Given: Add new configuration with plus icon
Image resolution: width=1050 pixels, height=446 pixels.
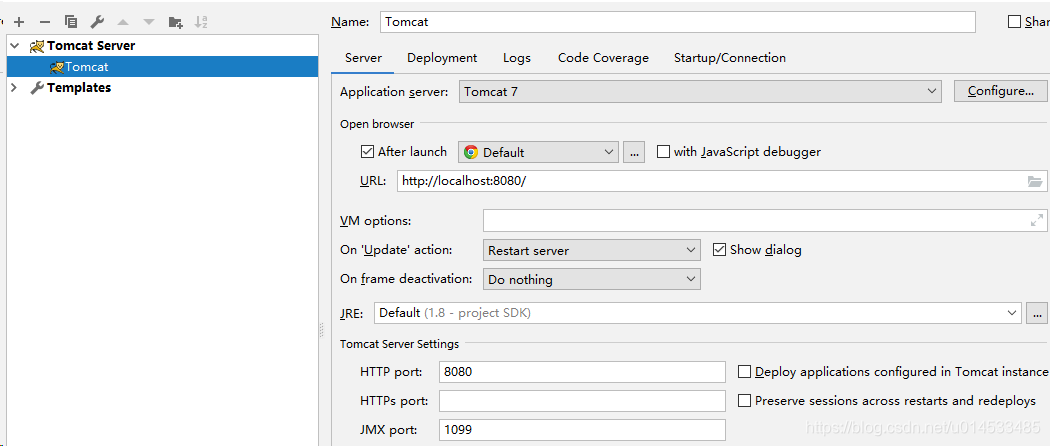Looking at the screenshot, I should 19,22.
